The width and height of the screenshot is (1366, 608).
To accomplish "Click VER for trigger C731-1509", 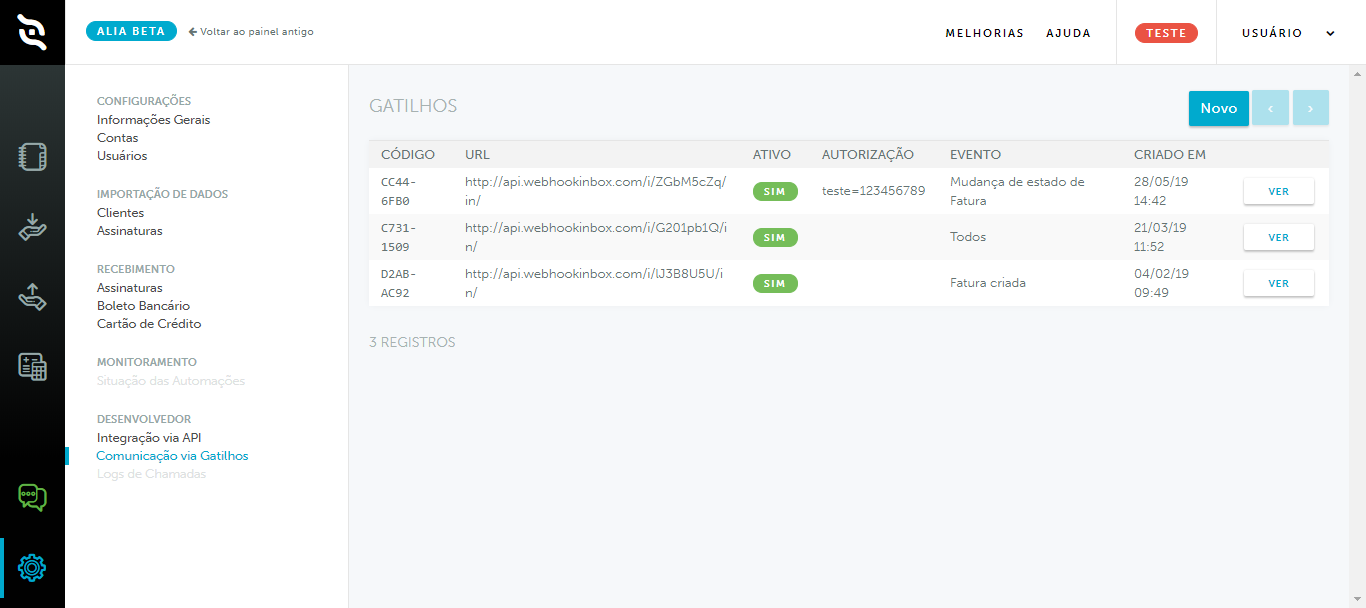I will pyautogui.click(x=1278, y=238).
